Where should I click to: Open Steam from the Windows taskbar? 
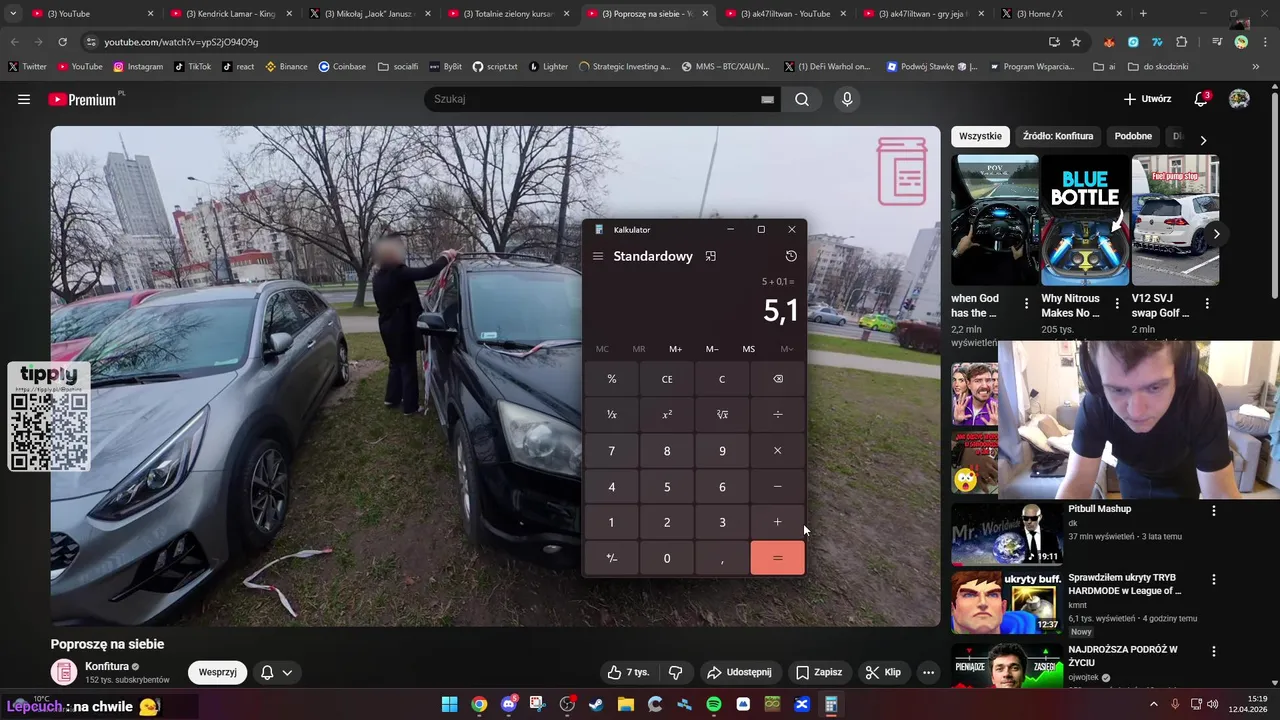596,704
